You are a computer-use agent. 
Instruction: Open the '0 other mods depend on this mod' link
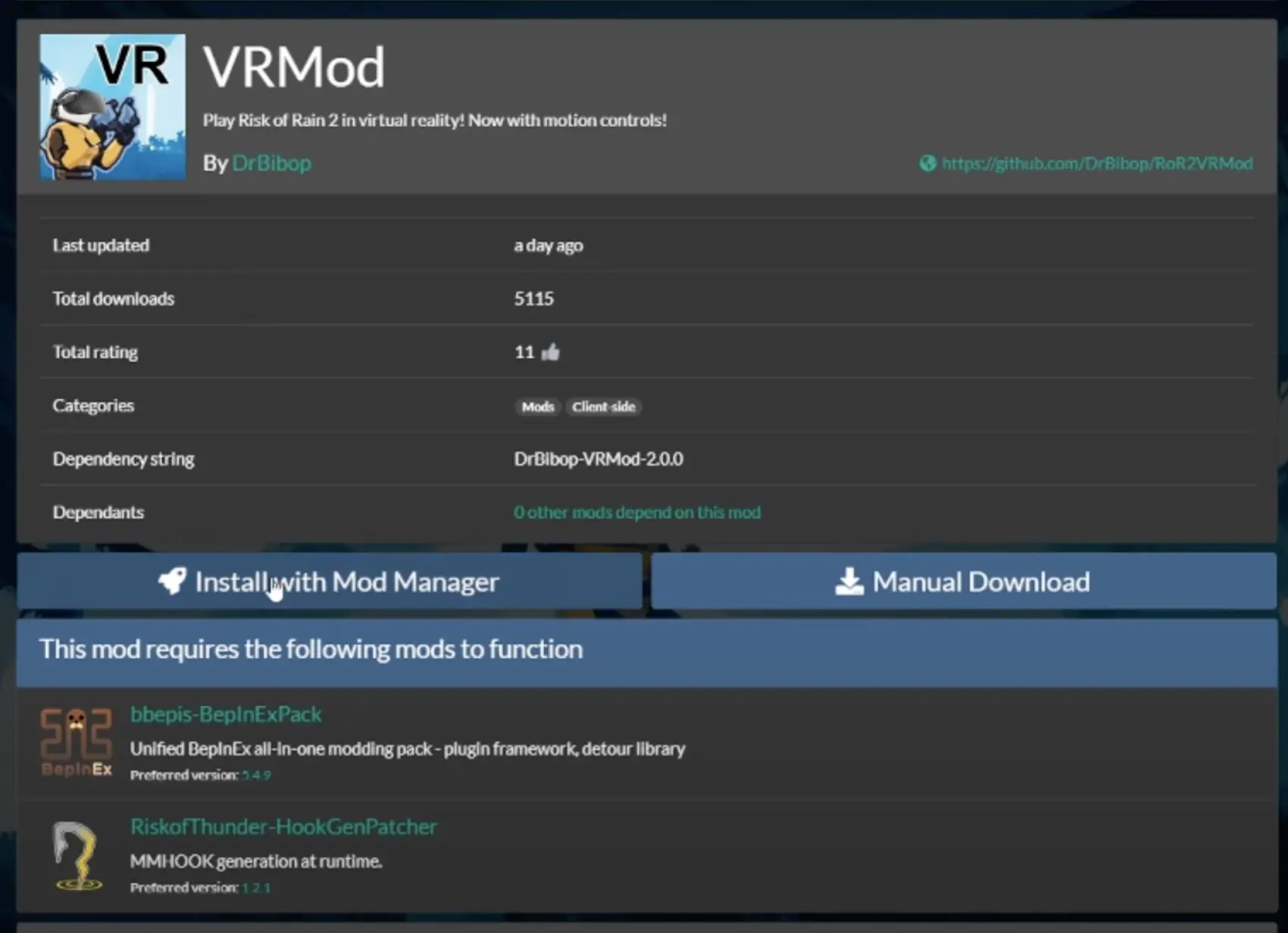637,513
